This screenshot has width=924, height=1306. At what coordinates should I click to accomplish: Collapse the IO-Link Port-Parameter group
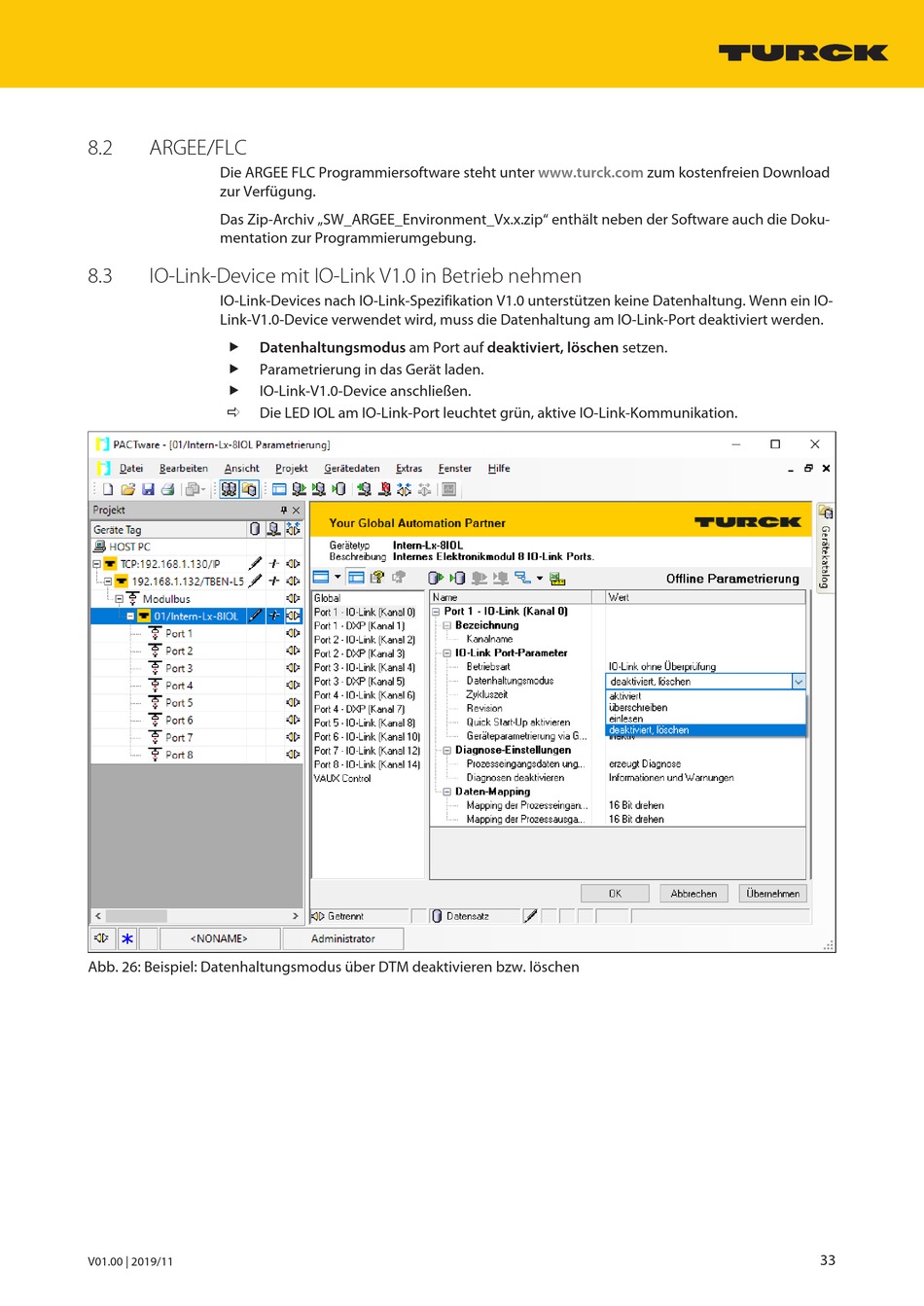pos(447,653)
